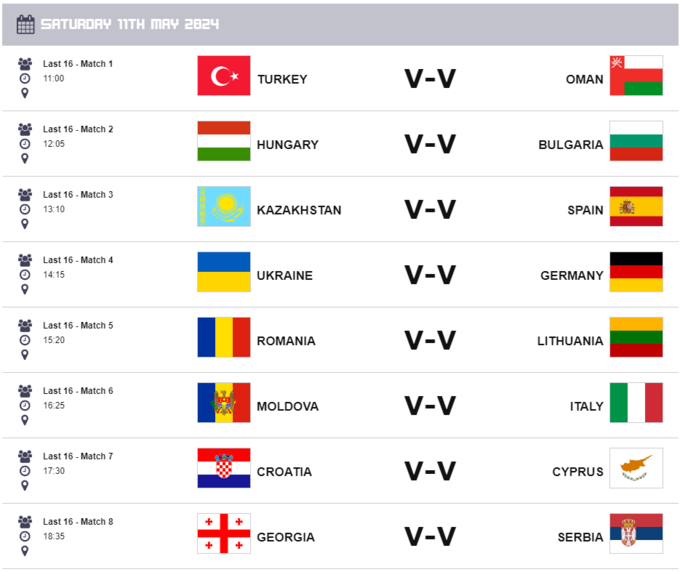The width and height of the screenshot is (680, 572).
Task: Click the location pin icon for Match 1
Action: 25,93
